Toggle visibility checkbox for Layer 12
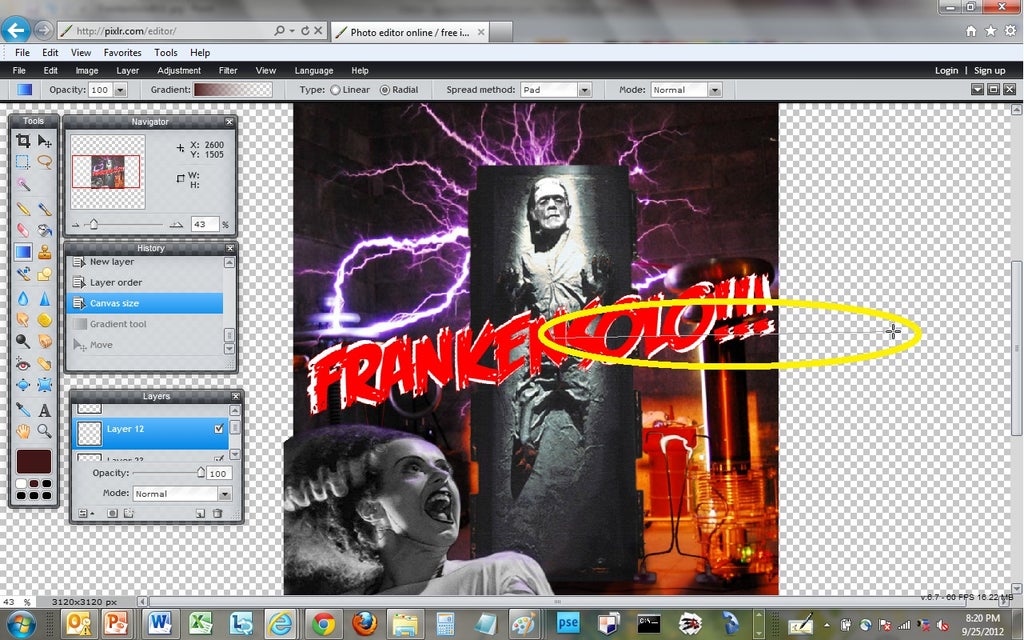1024x640 pixels. click(x=219, y=428)
